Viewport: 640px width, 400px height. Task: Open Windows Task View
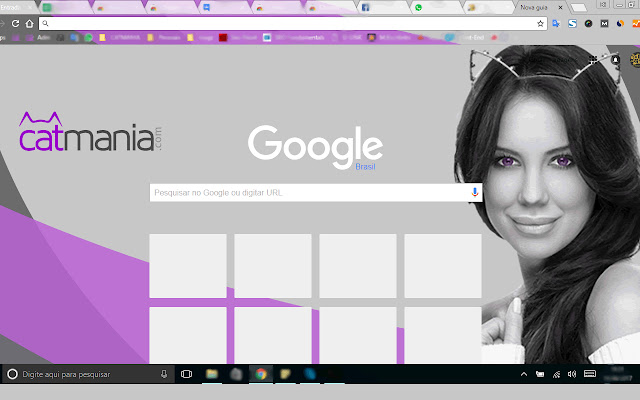[x=187, y=374]
